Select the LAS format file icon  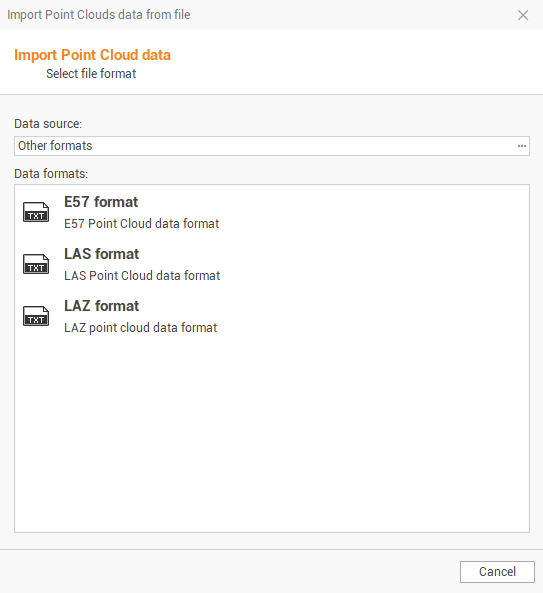tap(36, 264)
